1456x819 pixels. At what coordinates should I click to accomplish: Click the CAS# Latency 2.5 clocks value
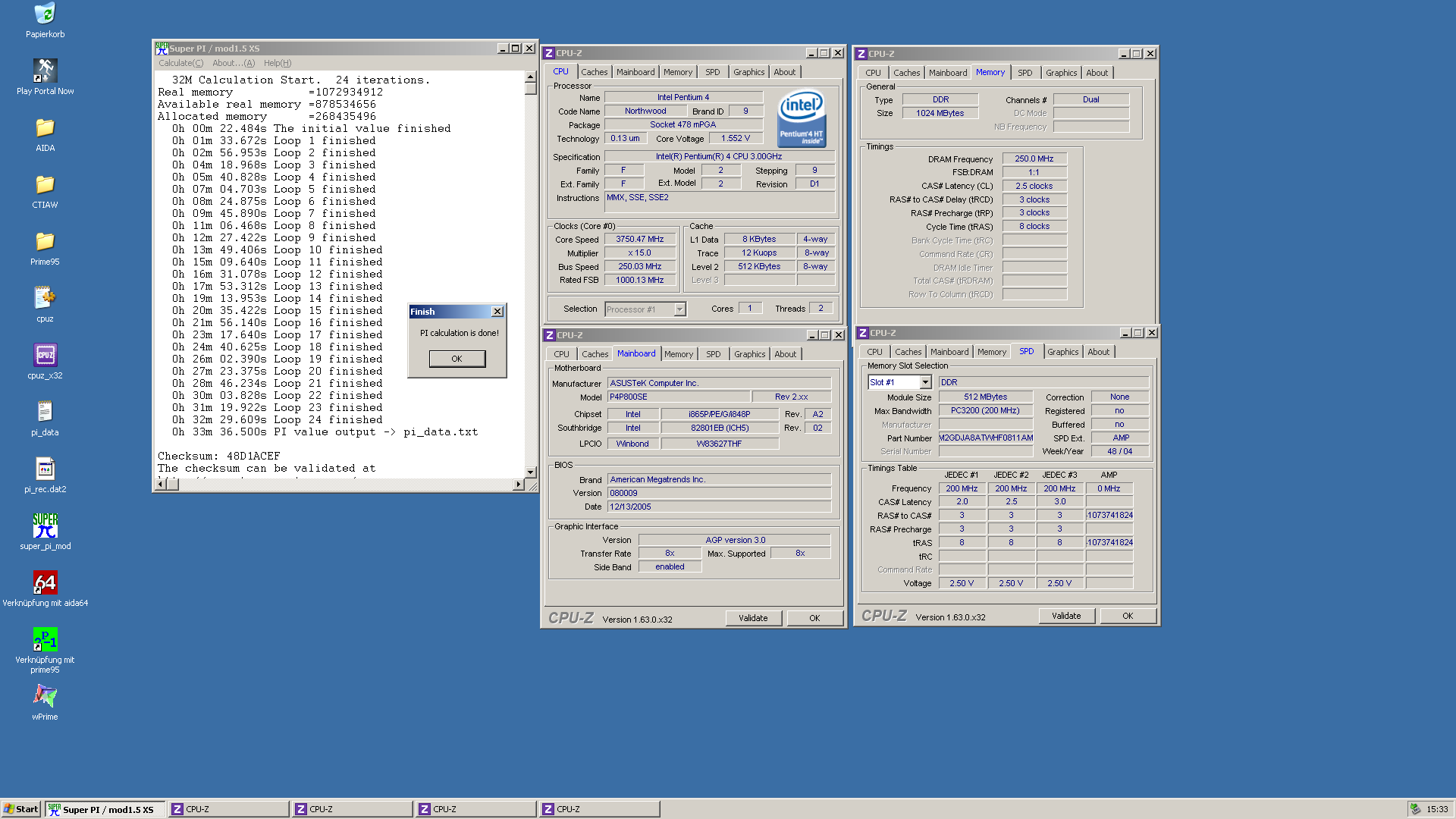[1034, 187]
